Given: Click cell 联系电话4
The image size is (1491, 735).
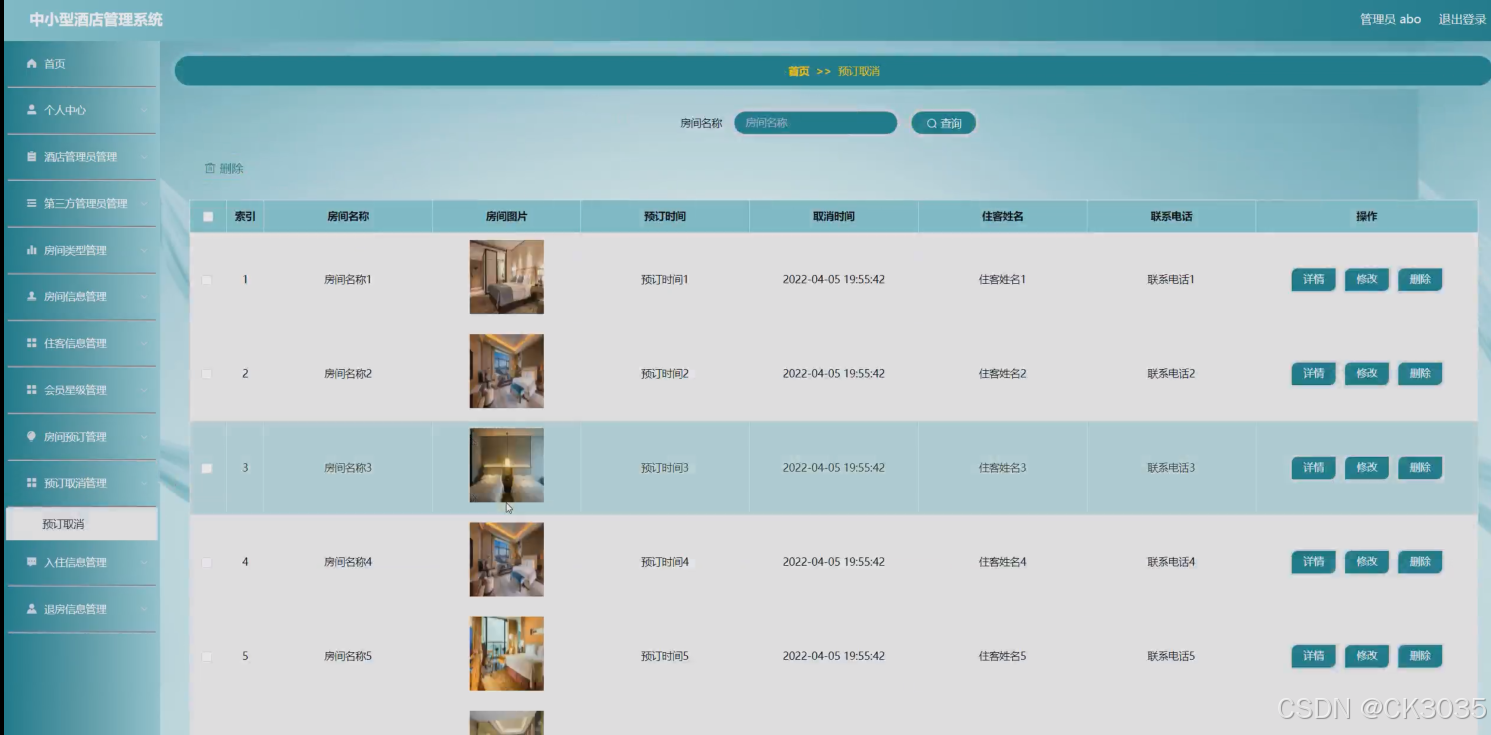Looking at the screenshot, I should pos(1171,562).
